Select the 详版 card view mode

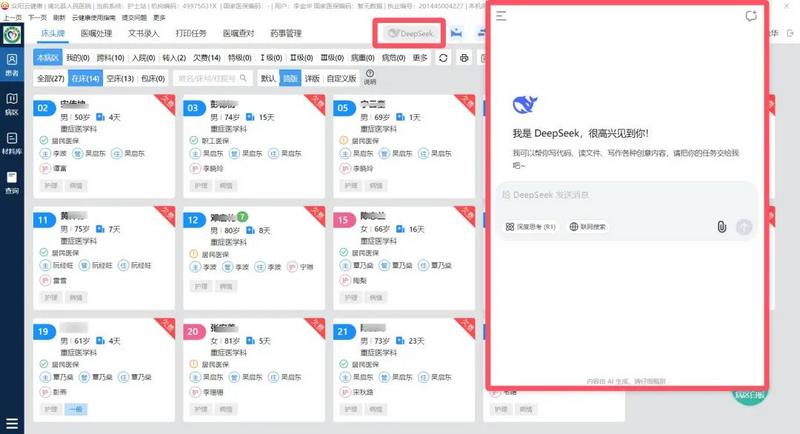pos(312,78)
